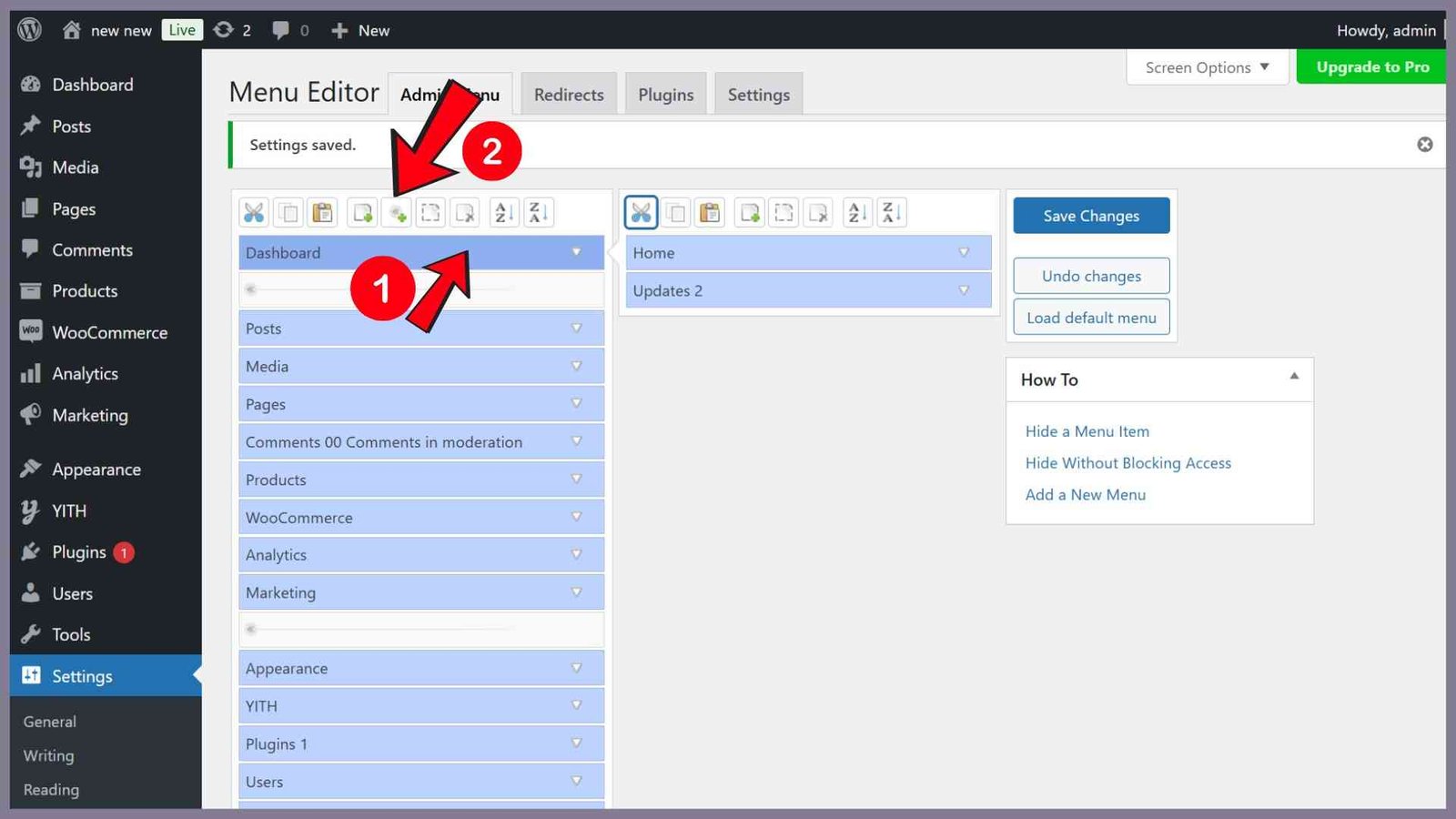
Task: Click the WordPress logo in admin bar
Action: (30, 30)
